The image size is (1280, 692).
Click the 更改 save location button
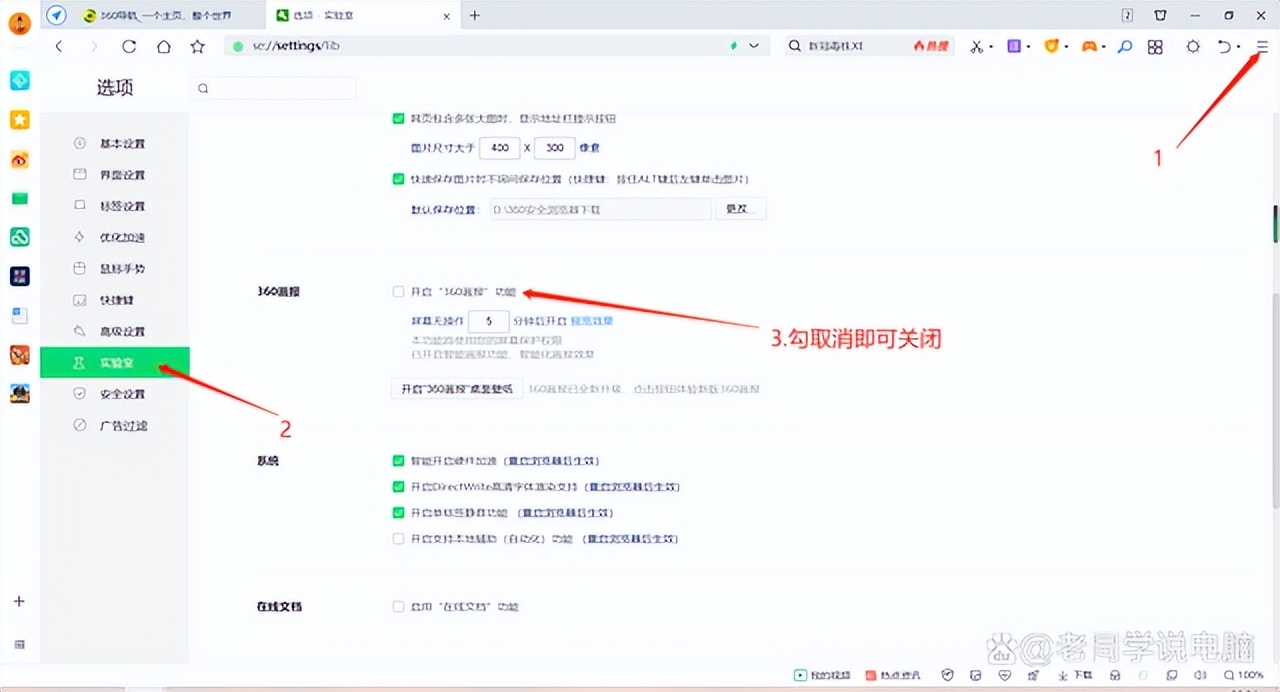click(740, 209)
